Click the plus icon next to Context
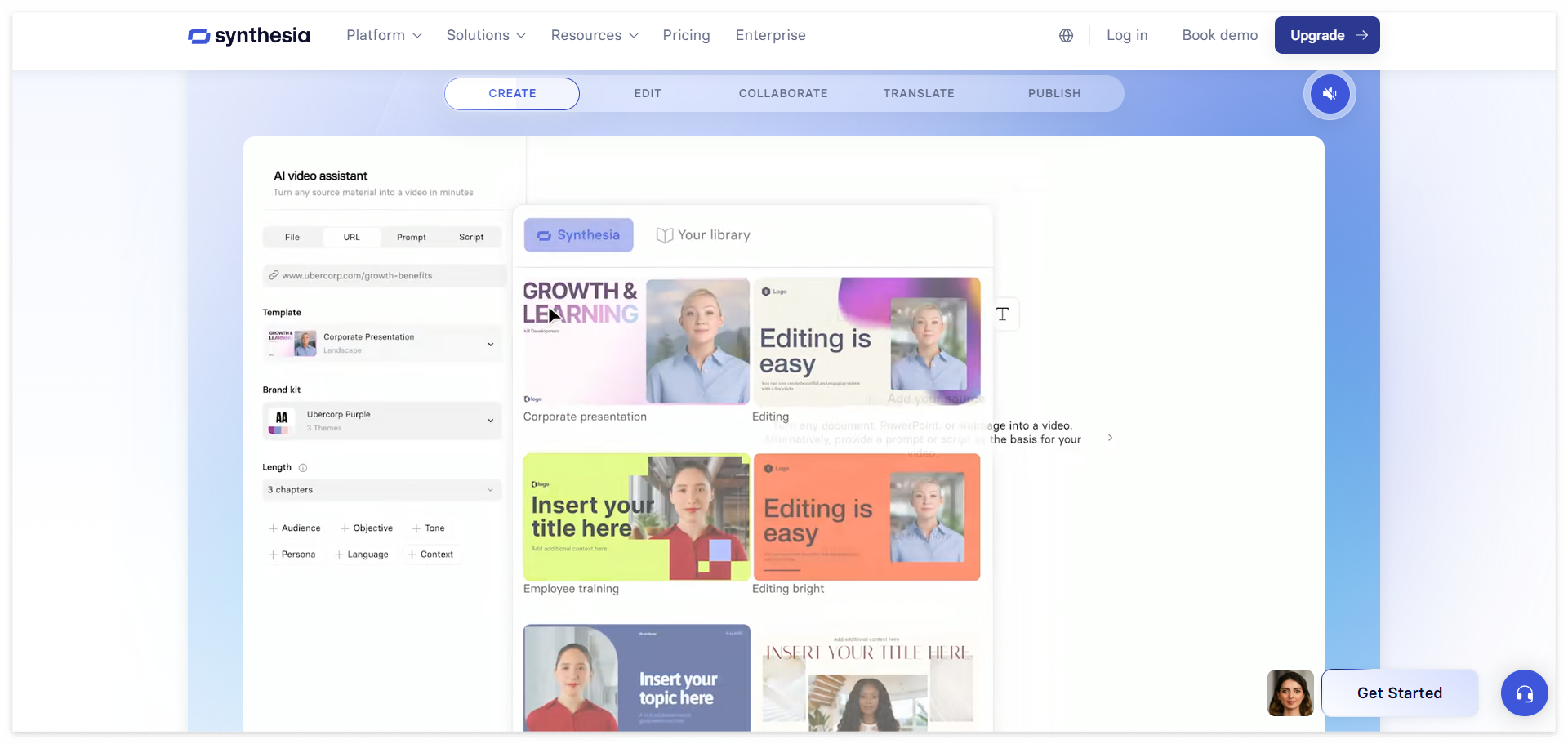Viewport: 1568px width, 744px height. (412, 555)
